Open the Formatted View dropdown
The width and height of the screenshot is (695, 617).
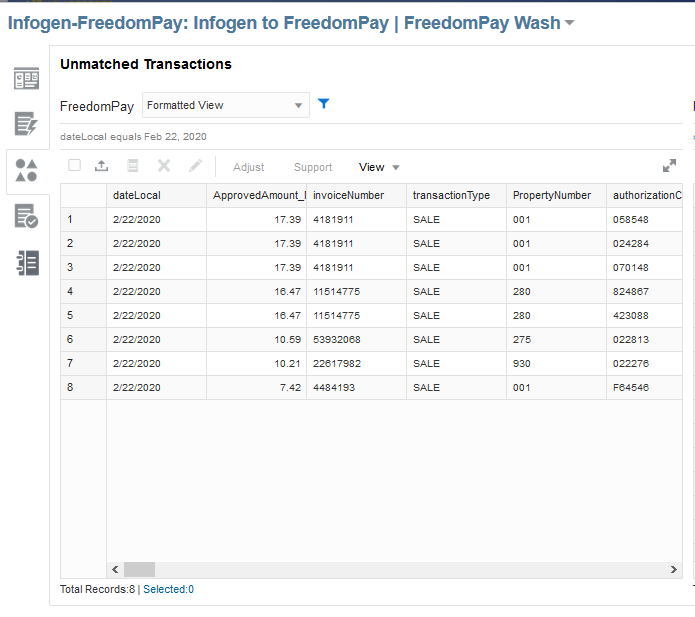pyautogui.click(x=225, y=105)
